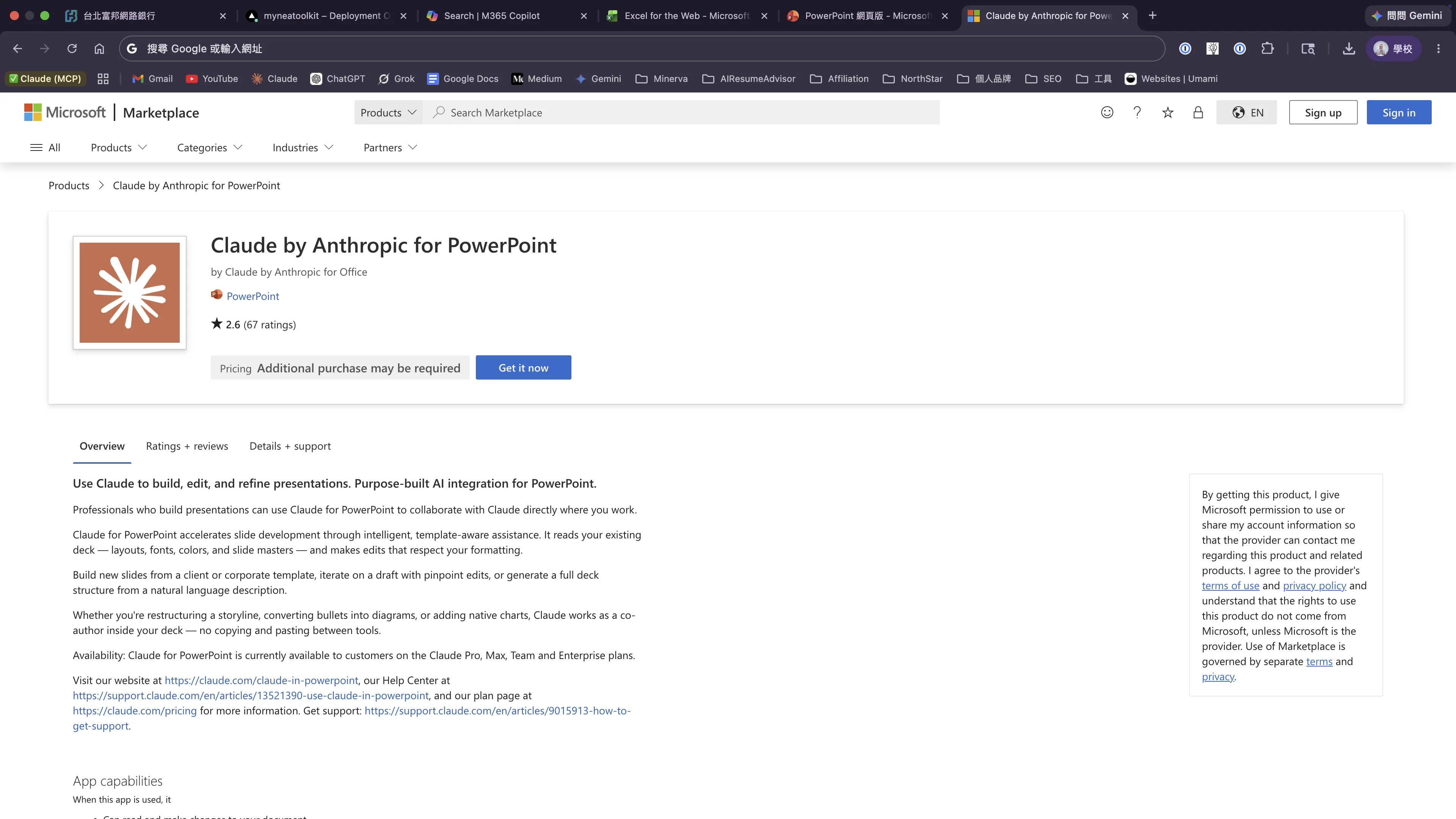Viewport: 1456px width, 819px height.
Task: Click the Sign up button
Action: tap(1323, 113)
